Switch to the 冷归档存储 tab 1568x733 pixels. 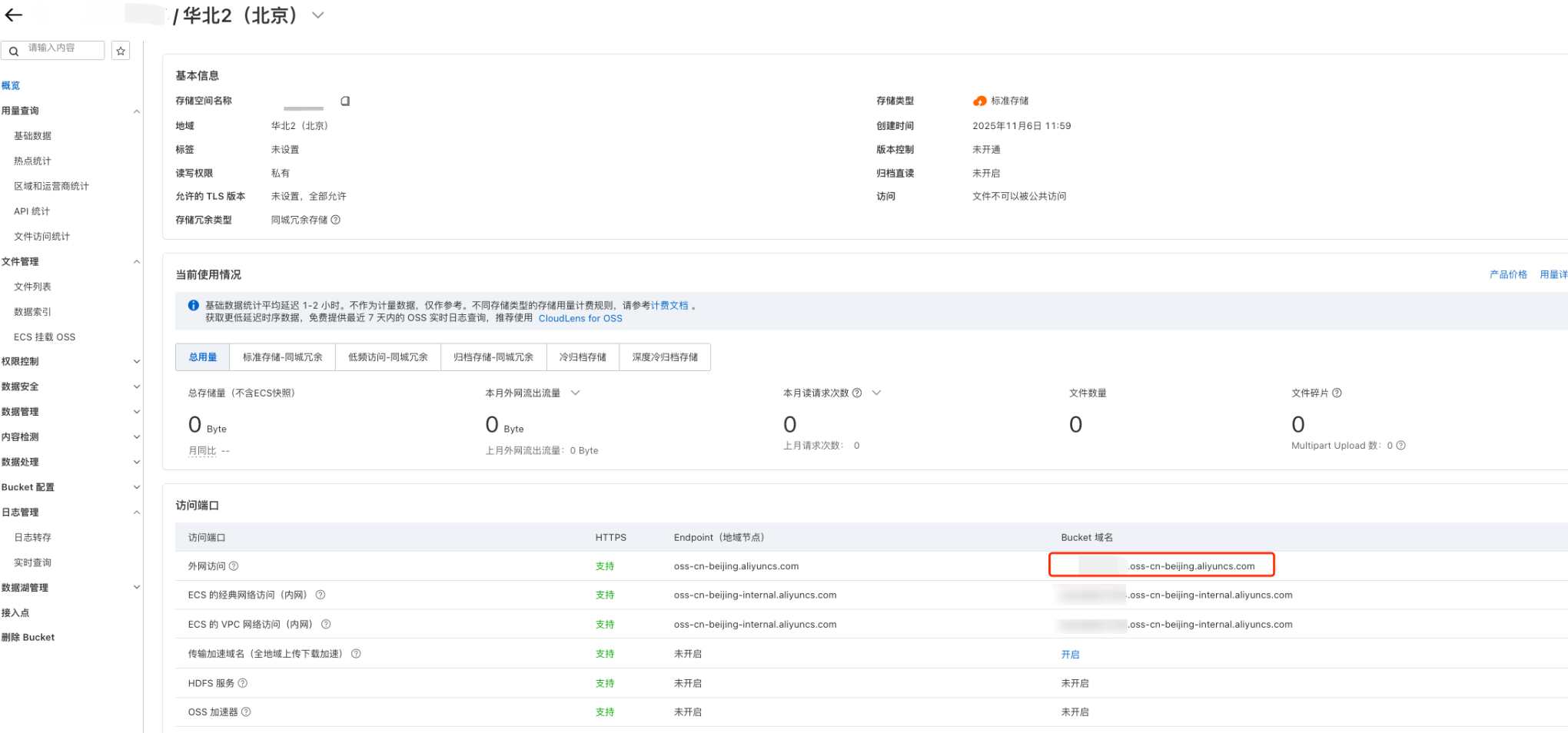pyautogui.click(x=582, y=357)
